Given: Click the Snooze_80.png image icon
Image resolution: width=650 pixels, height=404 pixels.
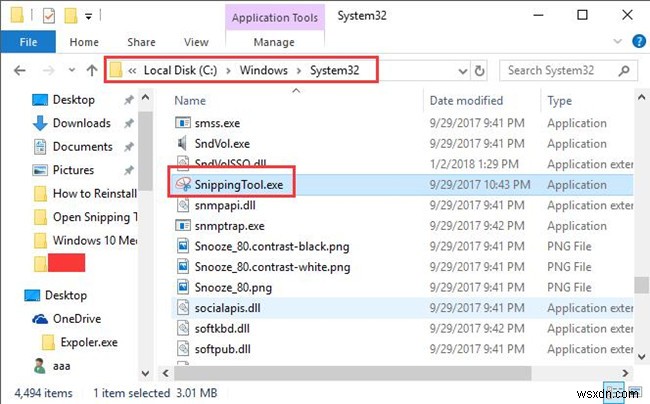Looking at the screenshot, I should (x=183, y=287).
